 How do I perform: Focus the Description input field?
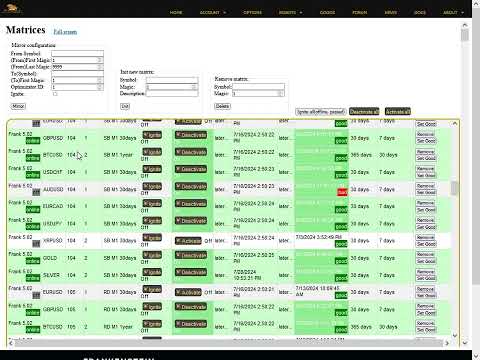172,94
